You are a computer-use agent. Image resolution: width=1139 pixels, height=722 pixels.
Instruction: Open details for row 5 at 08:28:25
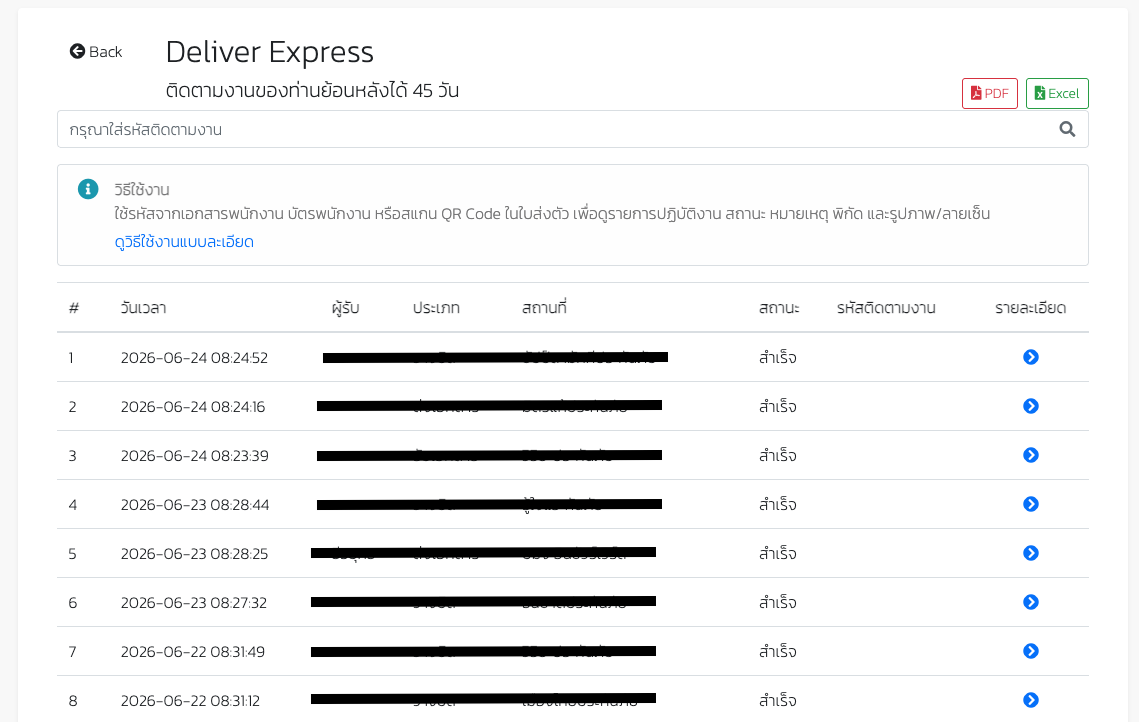[x=1031, y=553]
